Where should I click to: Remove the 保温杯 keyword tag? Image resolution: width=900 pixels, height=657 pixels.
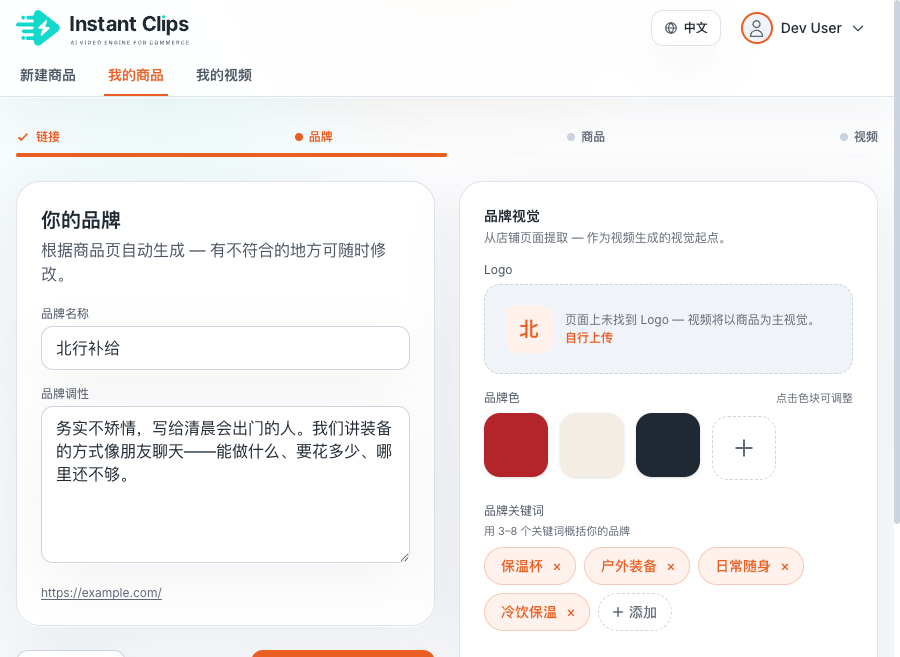coord(557,567)
